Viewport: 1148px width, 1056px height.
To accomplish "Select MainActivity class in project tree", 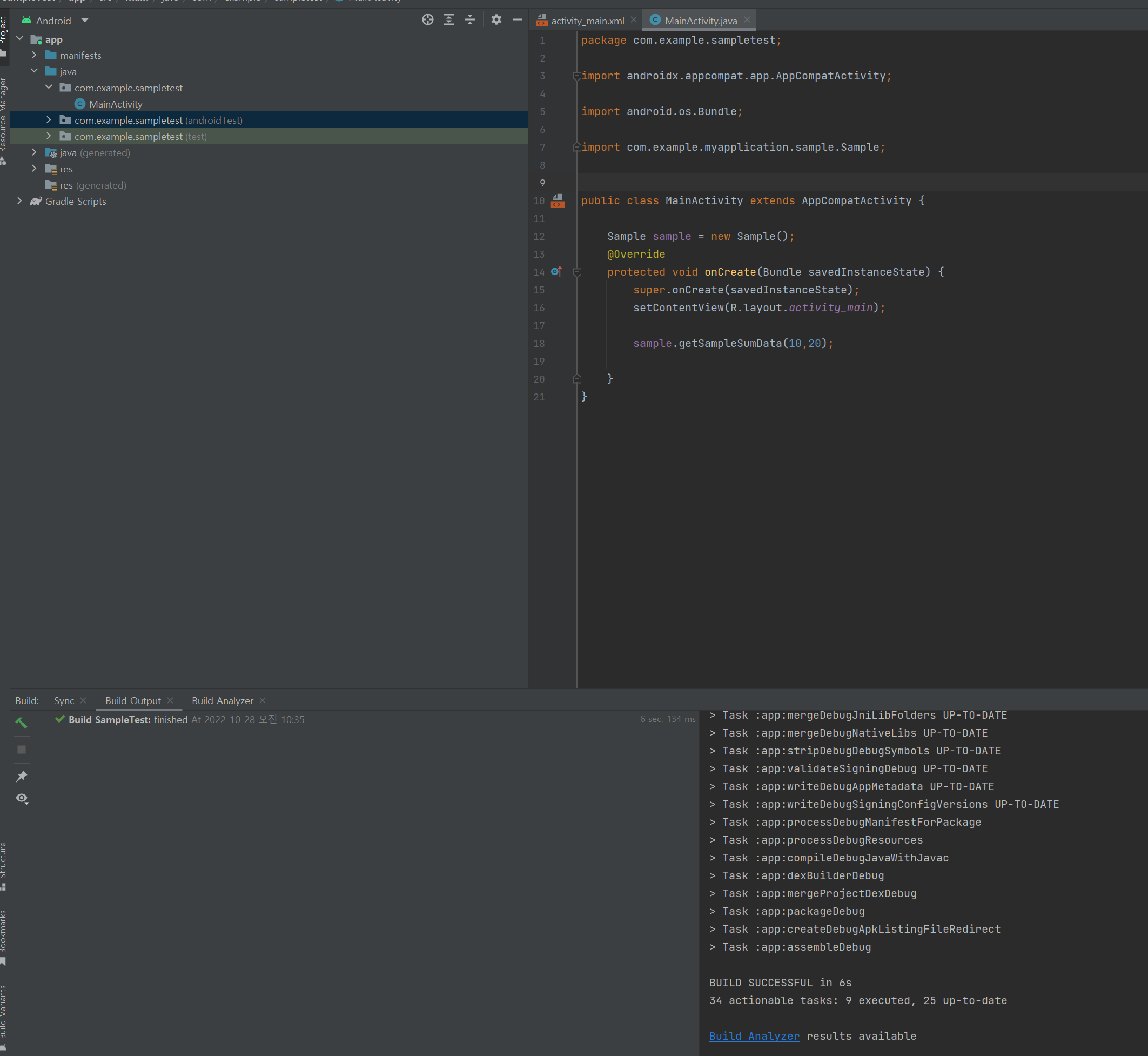I will click(116, 104).
